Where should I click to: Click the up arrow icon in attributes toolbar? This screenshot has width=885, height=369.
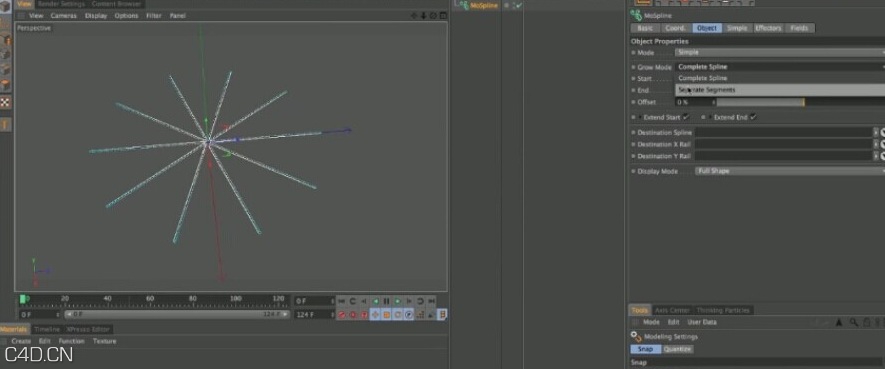839,322
